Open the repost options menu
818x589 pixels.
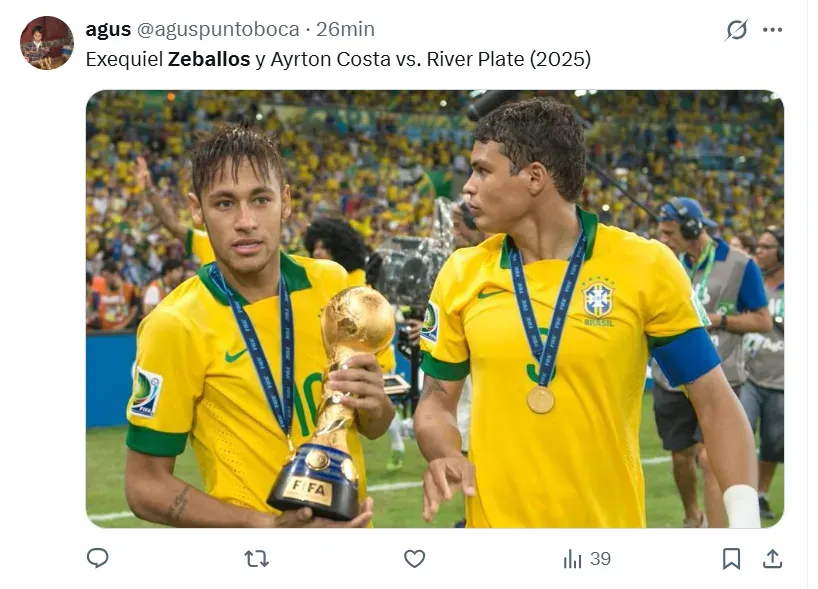click(x=256, y=558)
